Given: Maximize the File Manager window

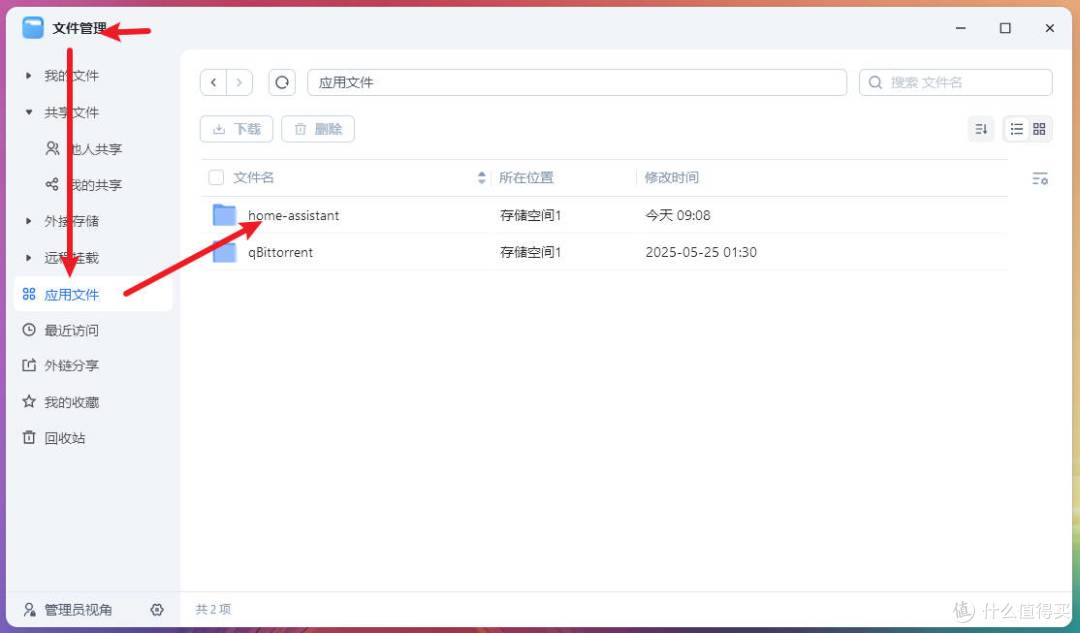Looking at the screenshot, I should pos(1005,28).
